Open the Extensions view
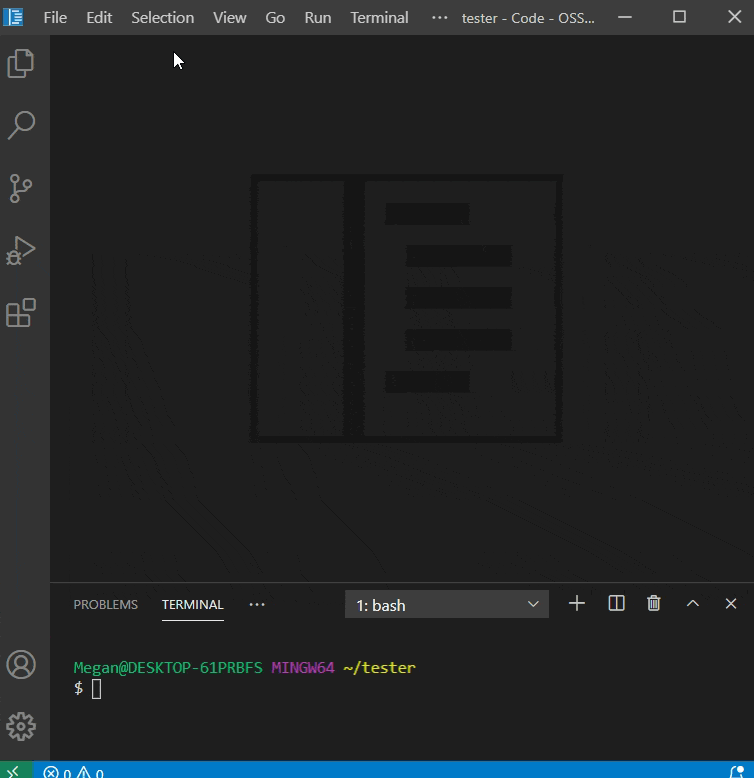Viewport: 754px width, 778px height. pyautogui.click(x=21, y=313)
